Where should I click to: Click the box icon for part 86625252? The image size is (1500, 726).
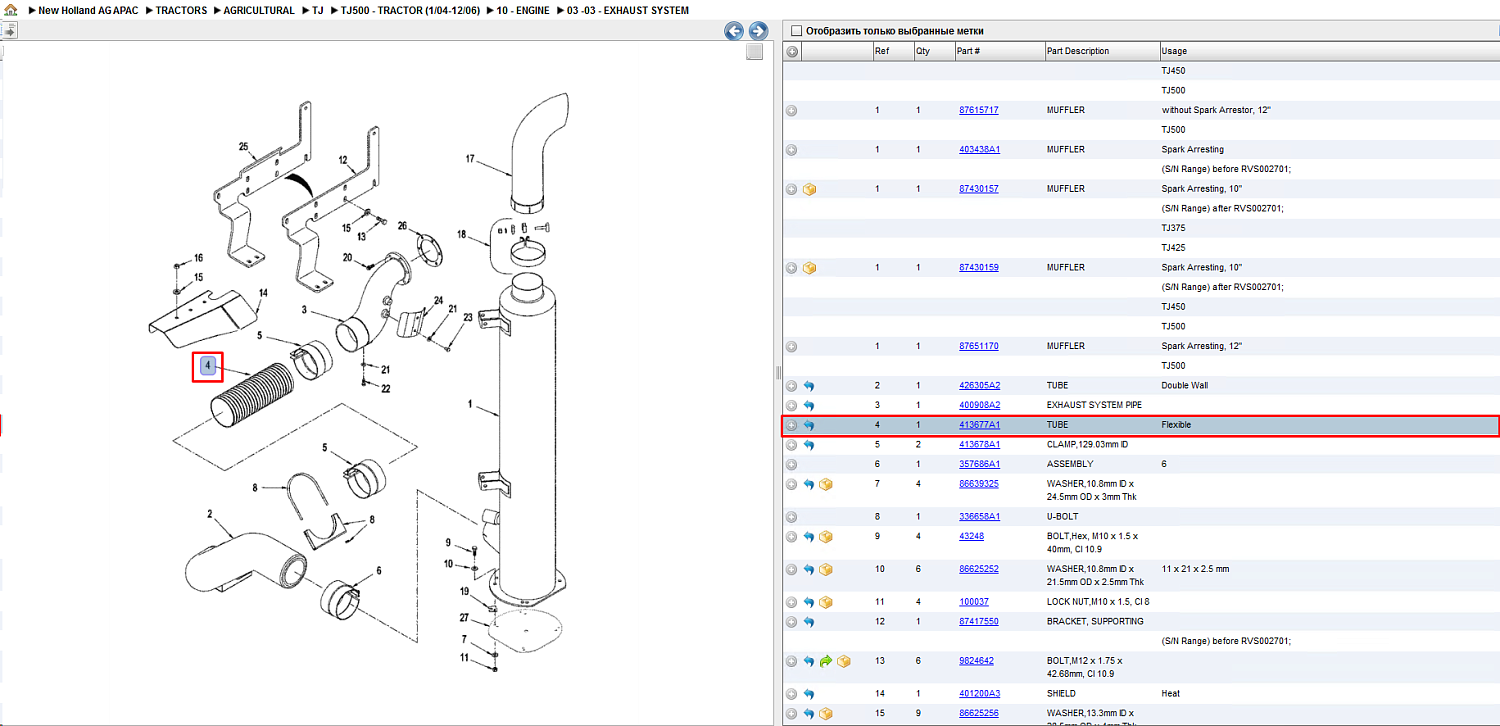coord(826,570)
